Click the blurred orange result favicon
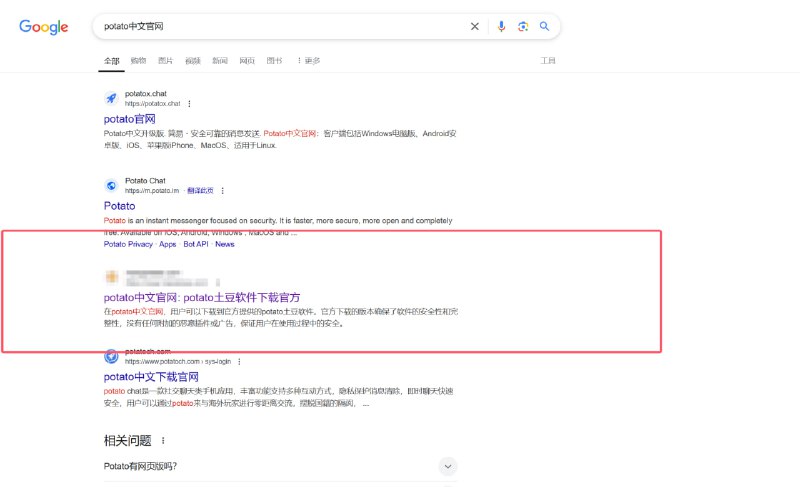Viewport: 800px width, 487px height. coord(111,277)
